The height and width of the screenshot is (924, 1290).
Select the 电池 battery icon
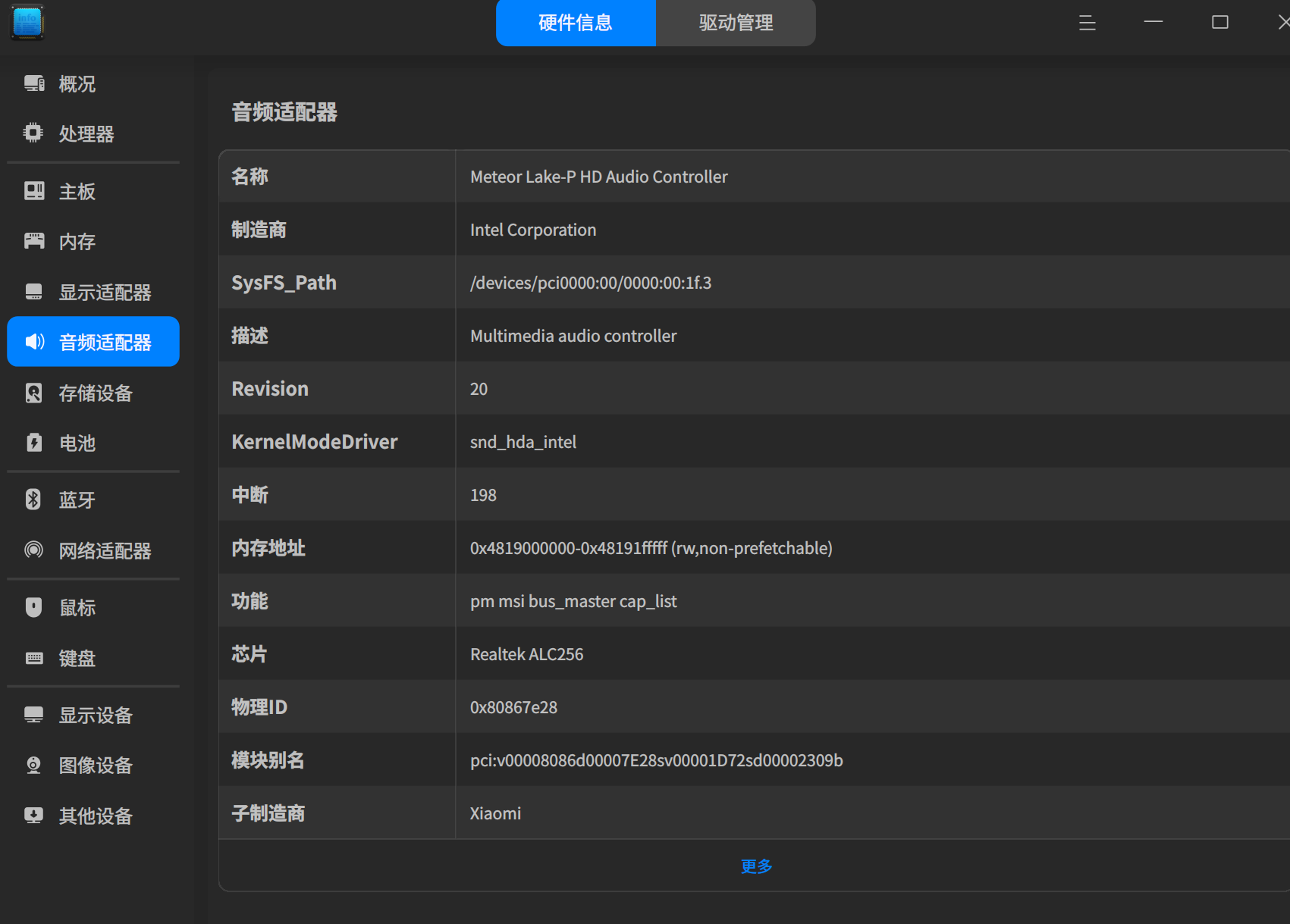tap(34, 443)
